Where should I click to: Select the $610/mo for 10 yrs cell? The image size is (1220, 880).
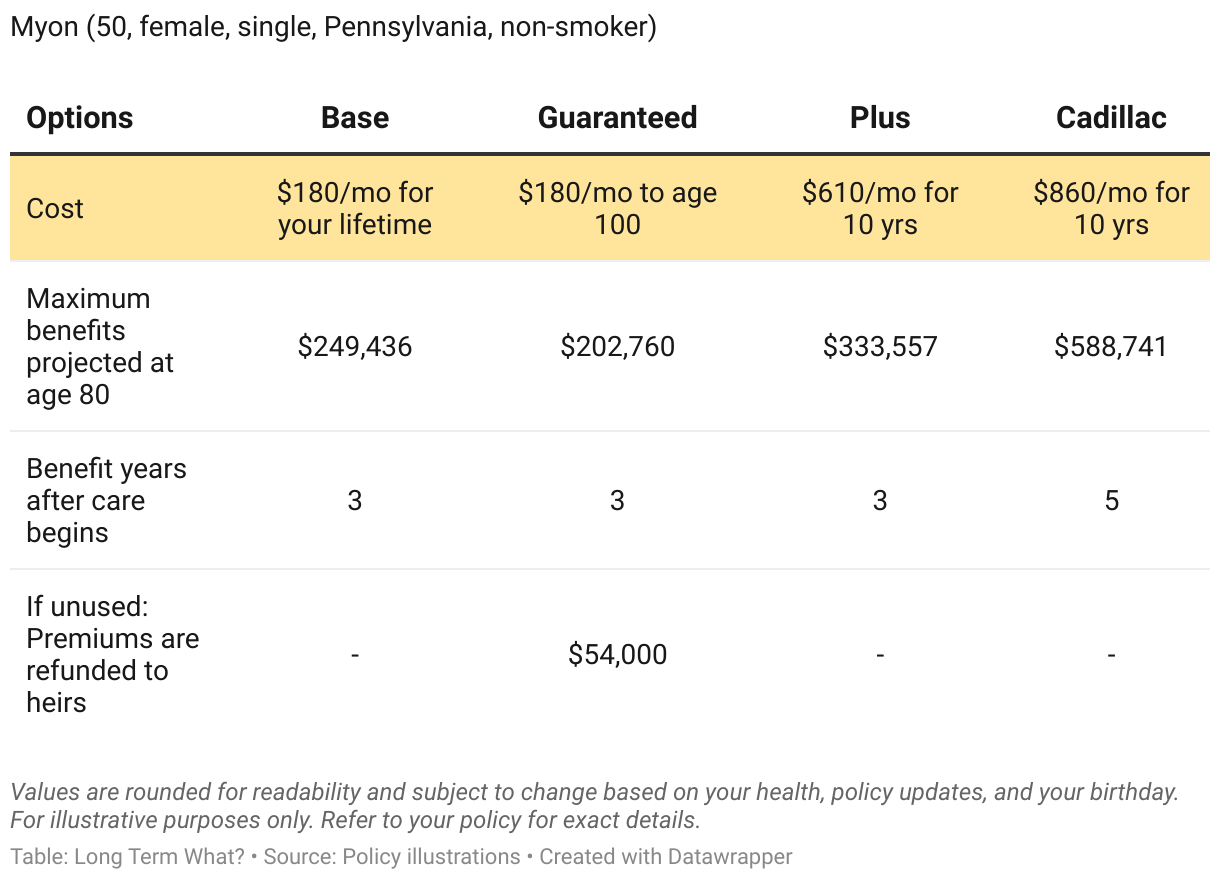(880, 208)
